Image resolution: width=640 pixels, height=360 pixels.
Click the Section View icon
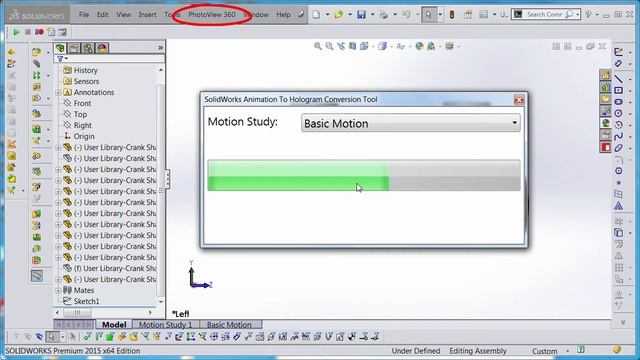(x=352, y=47)
